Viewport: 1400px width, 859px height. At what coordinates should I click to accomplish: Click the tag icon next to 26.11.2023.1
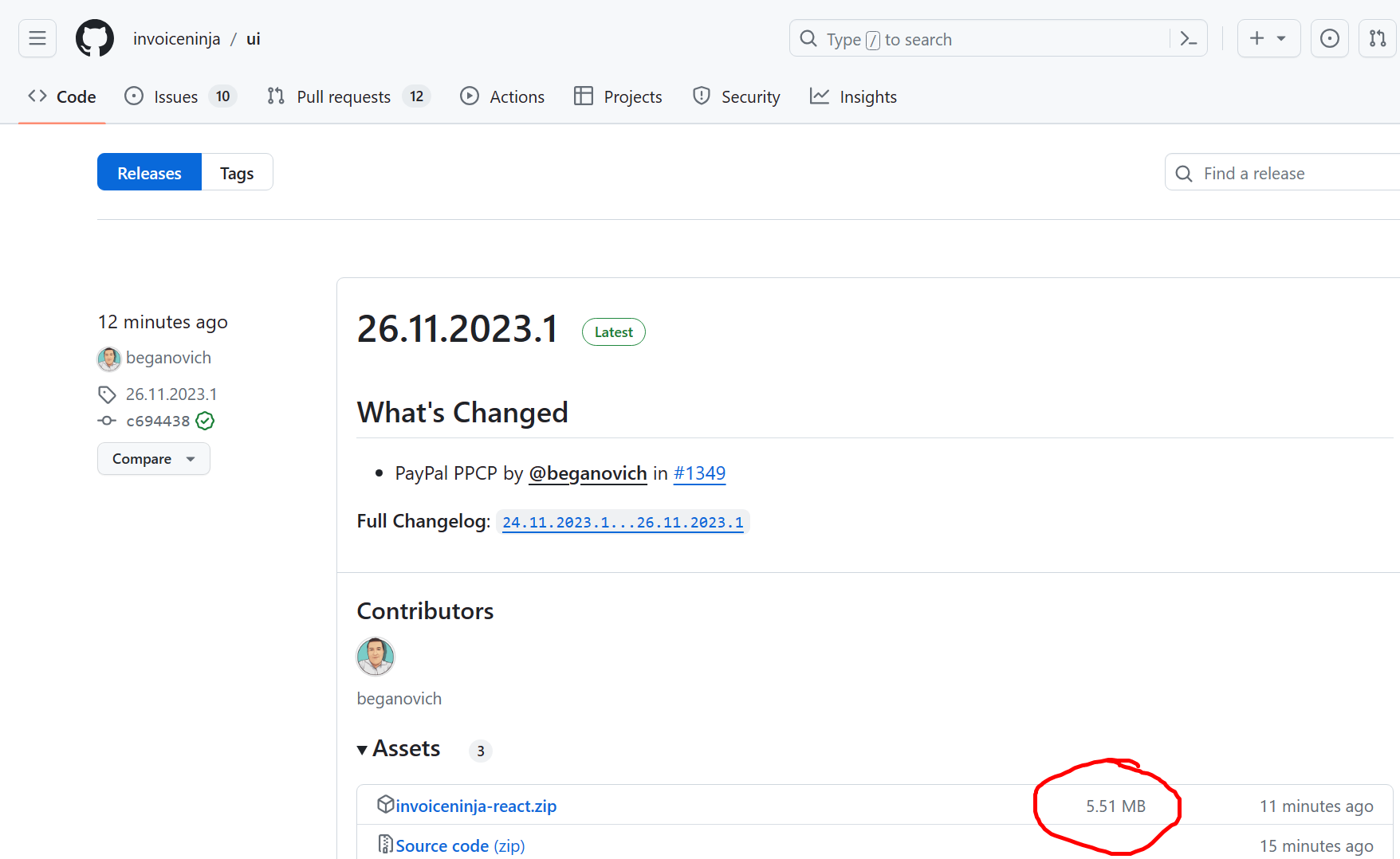(x=107, y=394)
